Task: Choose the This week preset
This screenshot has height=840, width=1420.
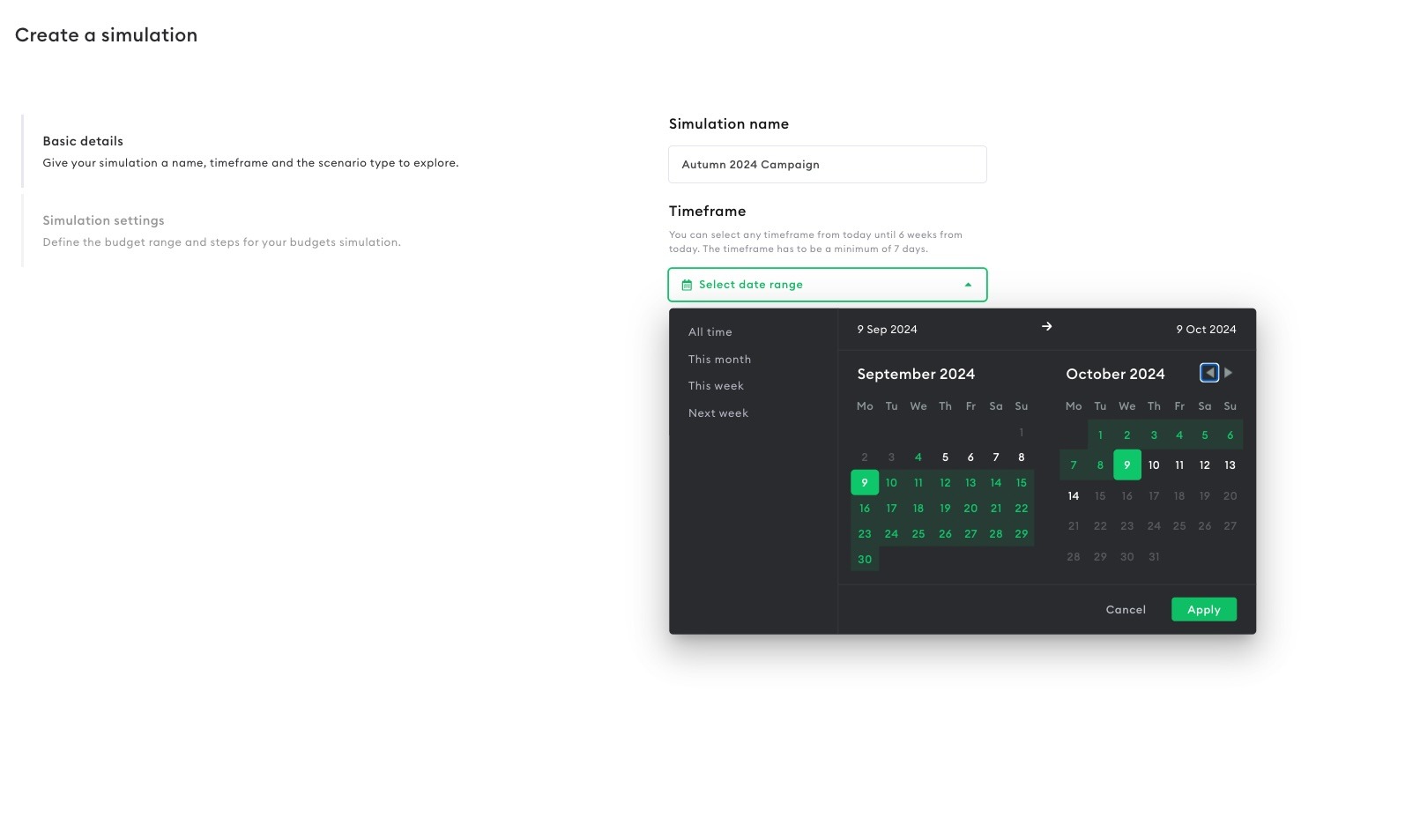Action: 716,385
